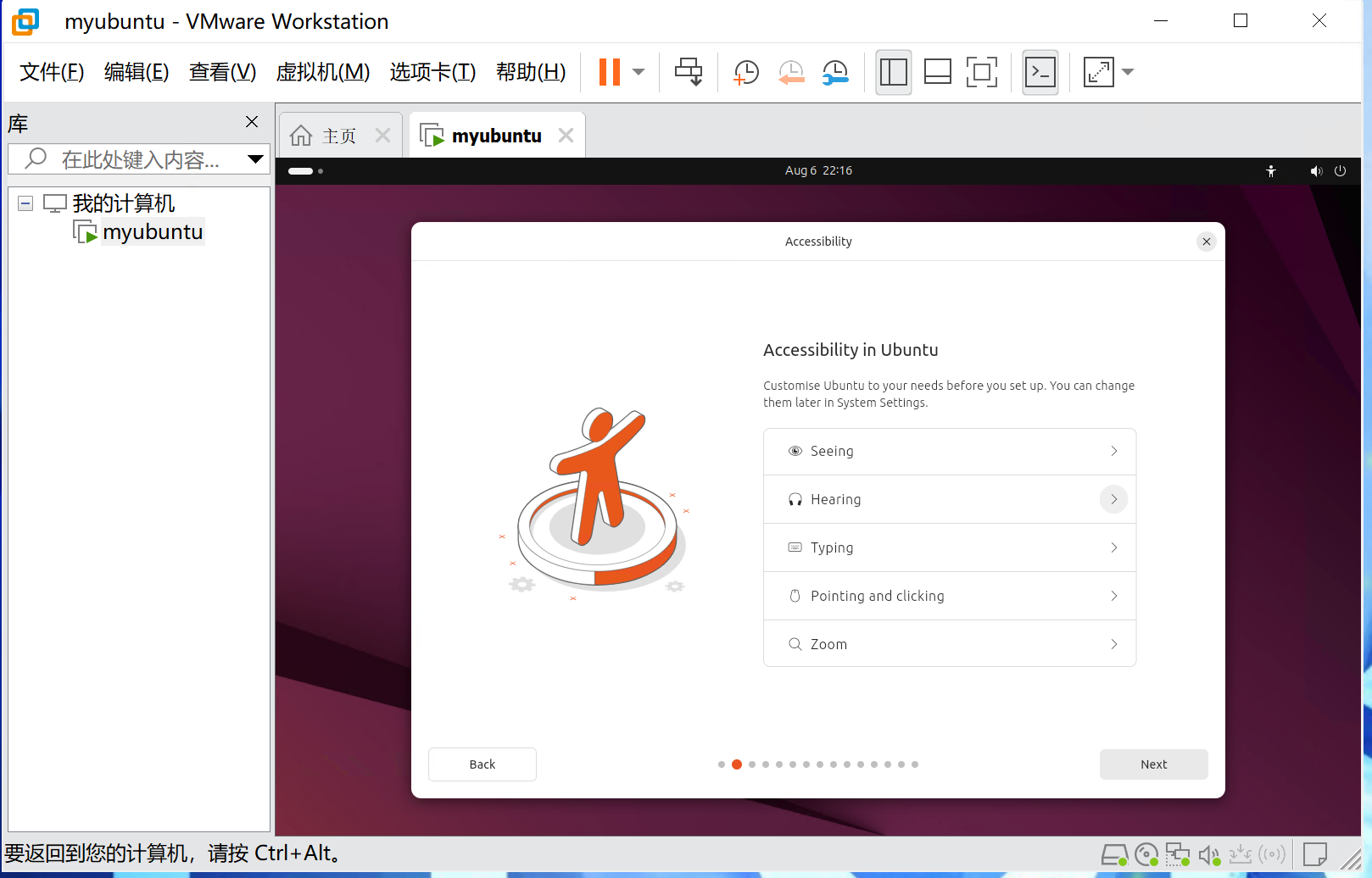Open the 查看(V) menu

(222, 72)
